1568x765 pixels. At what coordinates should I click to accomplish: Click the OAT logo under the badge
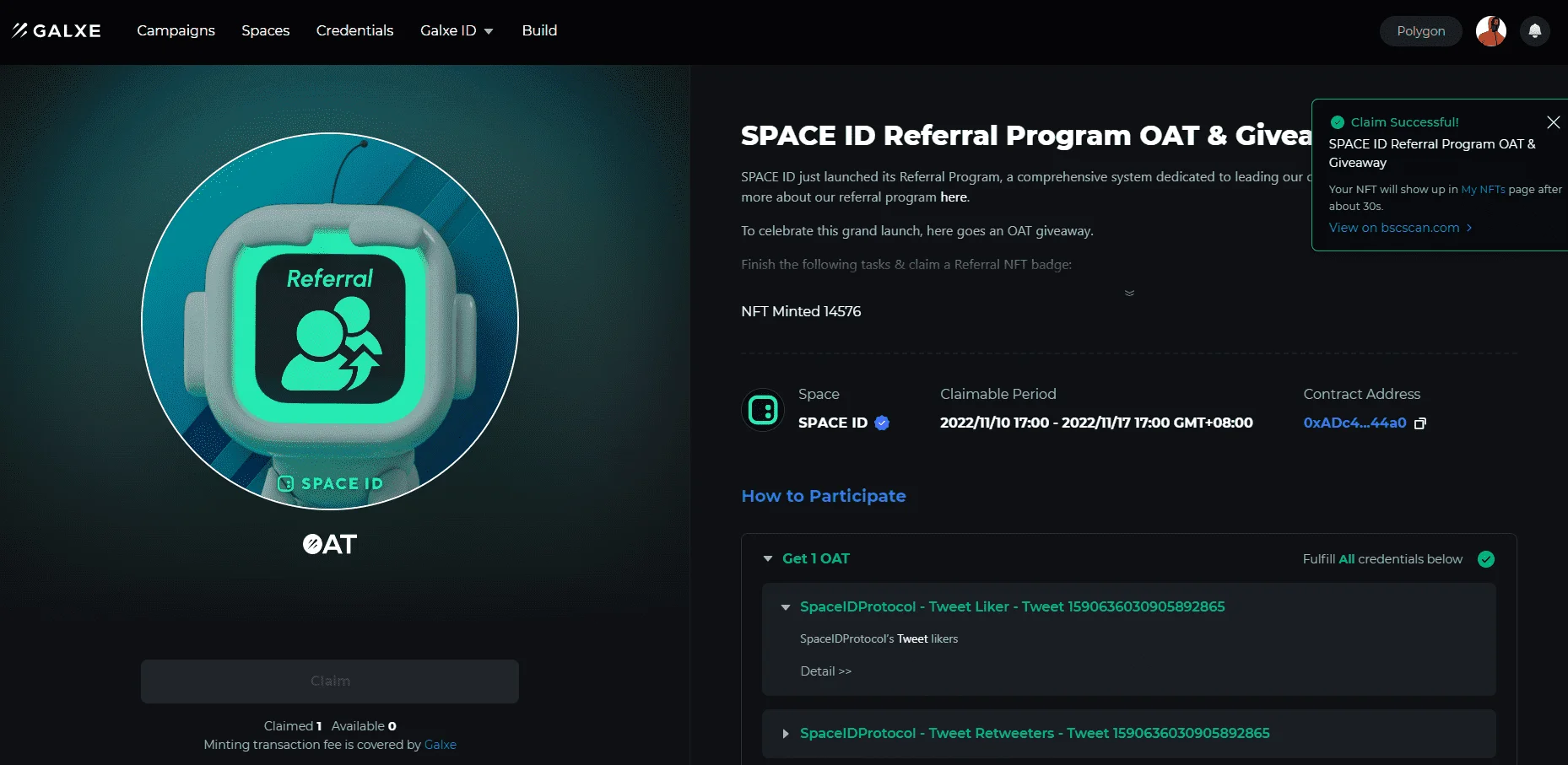pyautogui.click(x=330, y=544)
